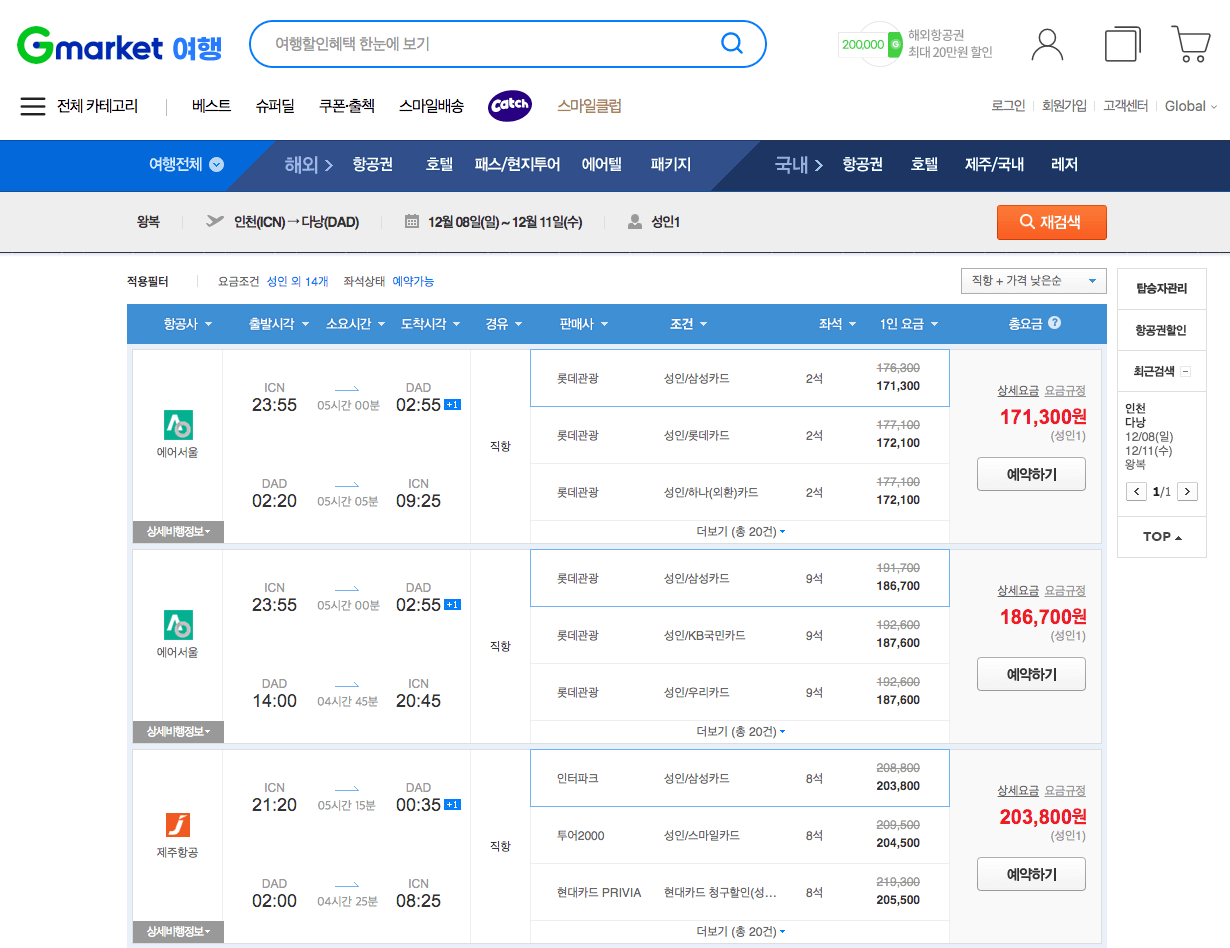Open the 소요시간 column filter
The image size is (1230, 948).
pos(354,324)
